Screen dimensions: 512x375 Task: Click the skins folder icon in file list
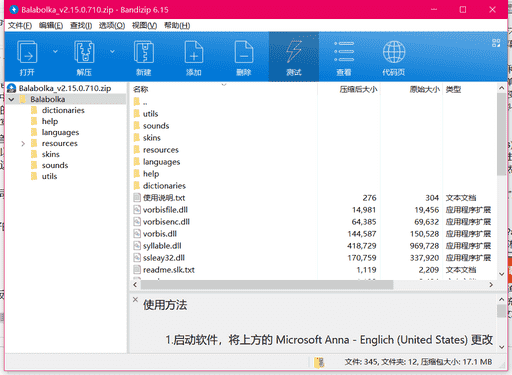[137, 138]
